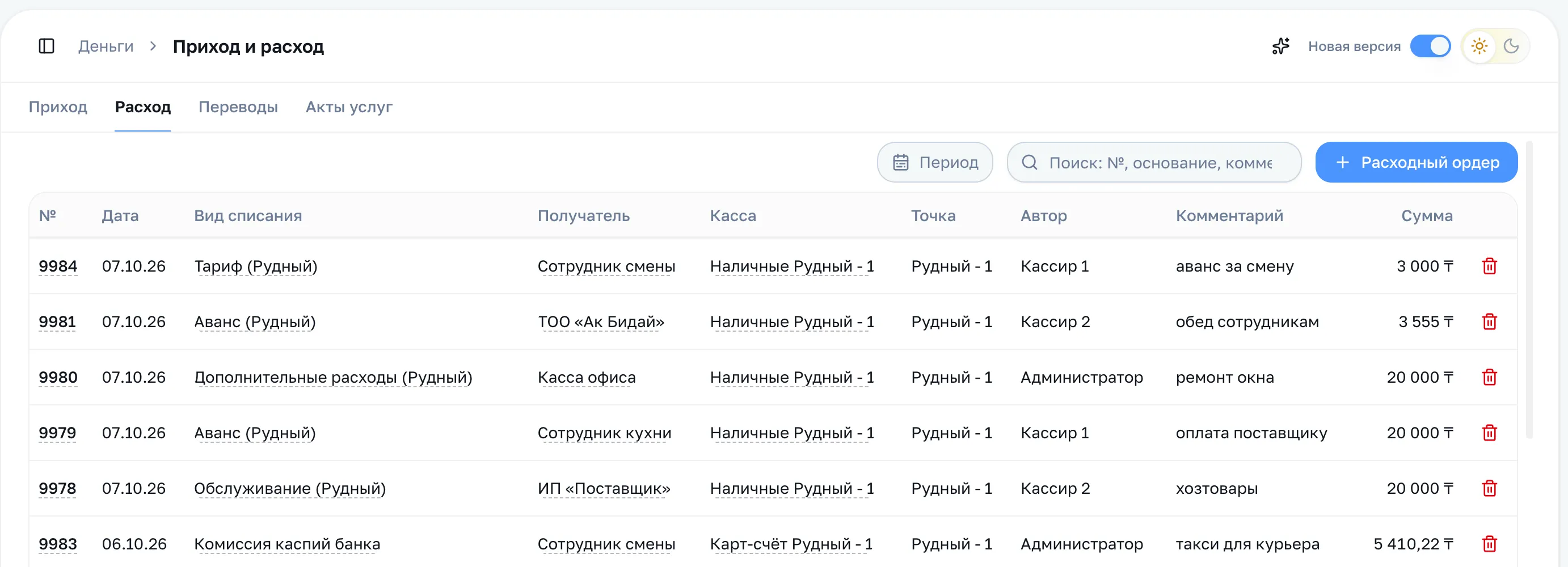Viewport: 1568px width, 567px height.
Task: Create a new Расходный ордер
Action: (x=1416, y=162)
